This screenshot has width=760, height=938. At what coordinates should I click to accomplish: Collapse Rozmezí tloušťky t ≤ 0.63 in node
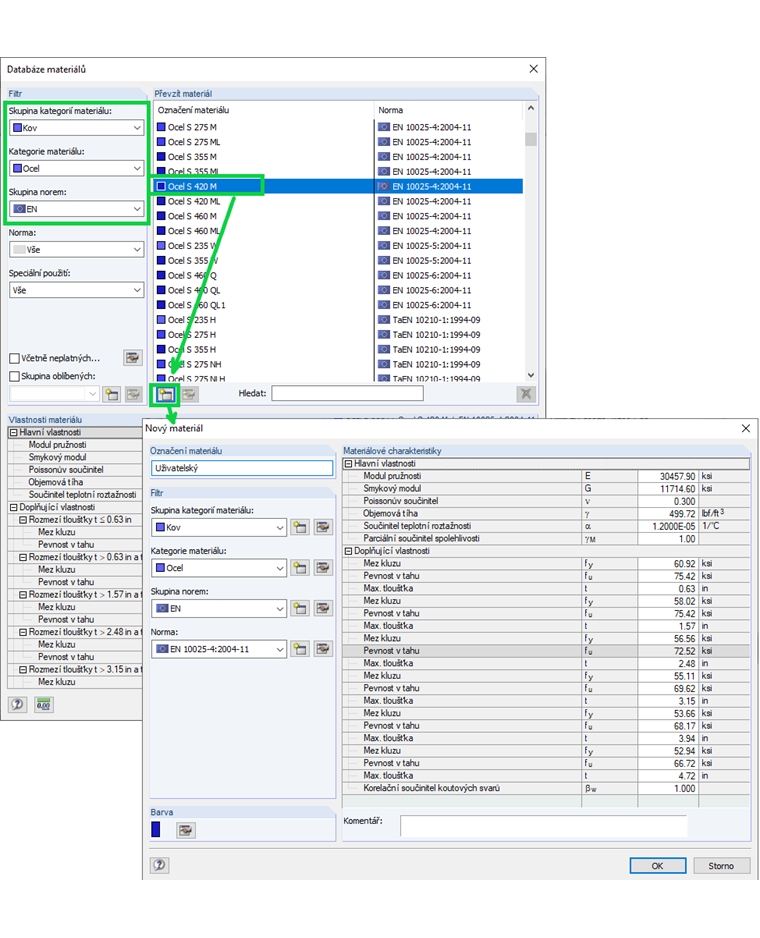tap(23, 520)
